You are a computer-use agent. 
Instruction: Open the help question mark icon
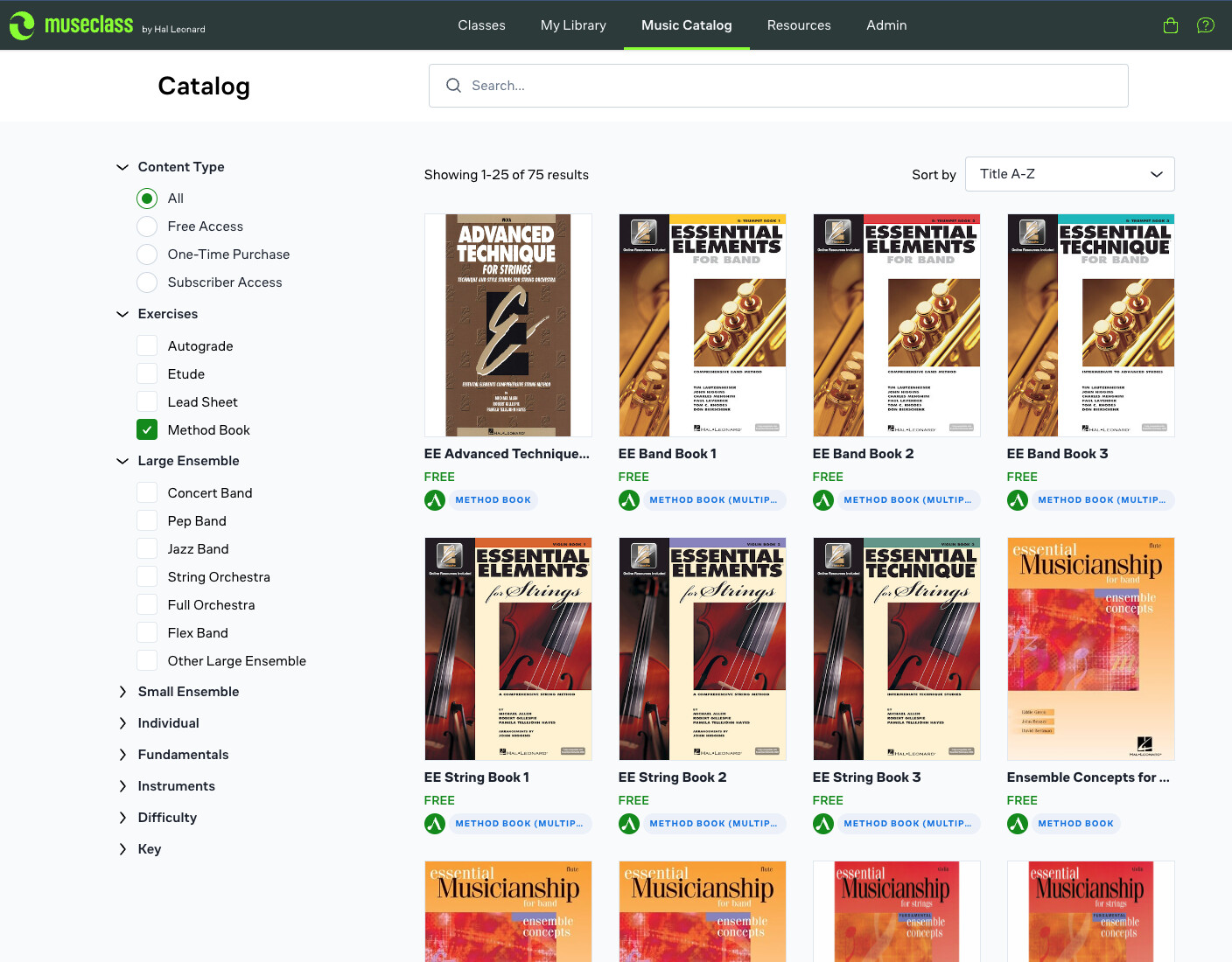point(1206,25)
